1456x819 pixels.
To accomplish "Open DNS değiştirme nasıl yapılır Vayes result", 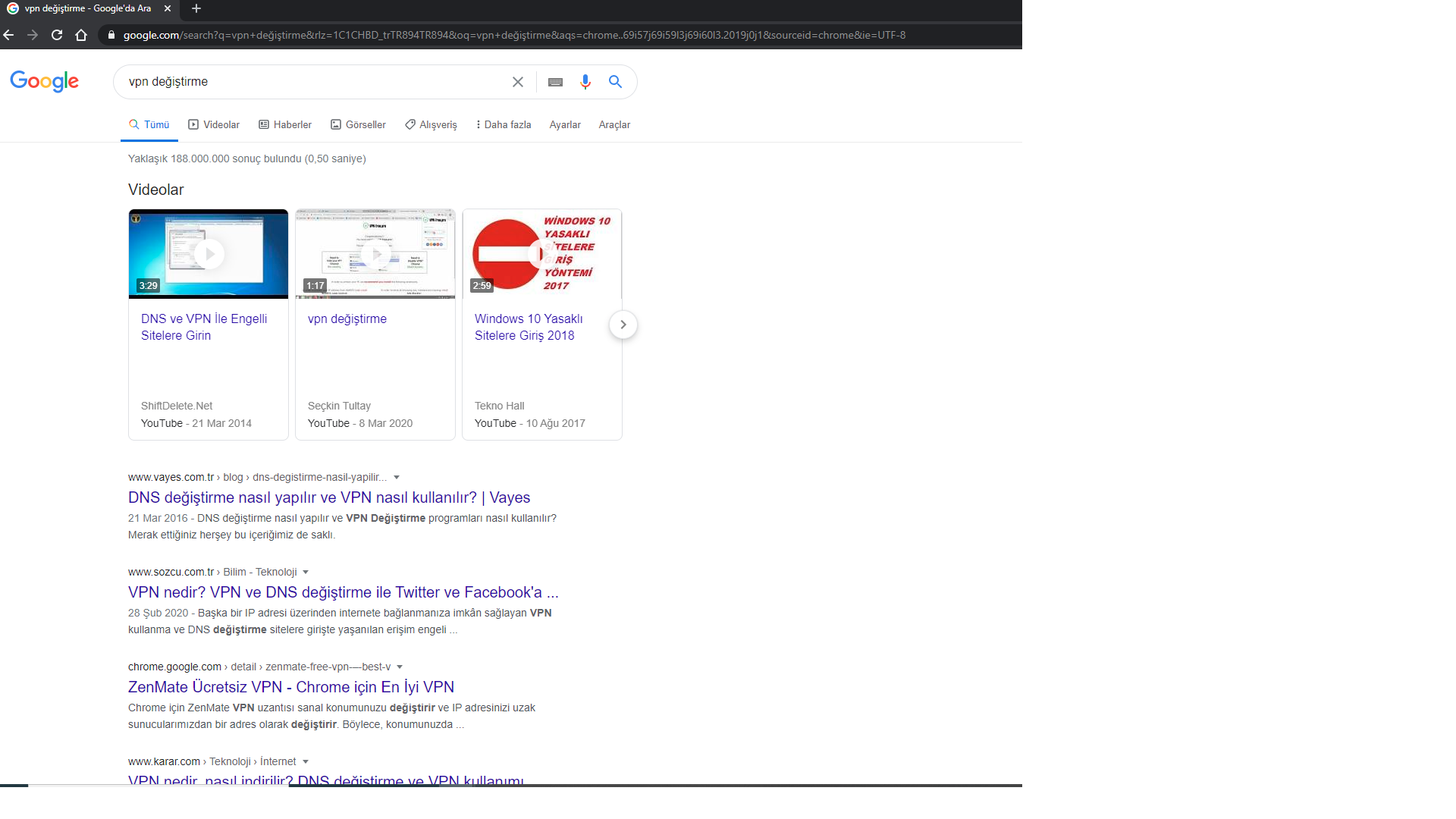I will (329, 497).
